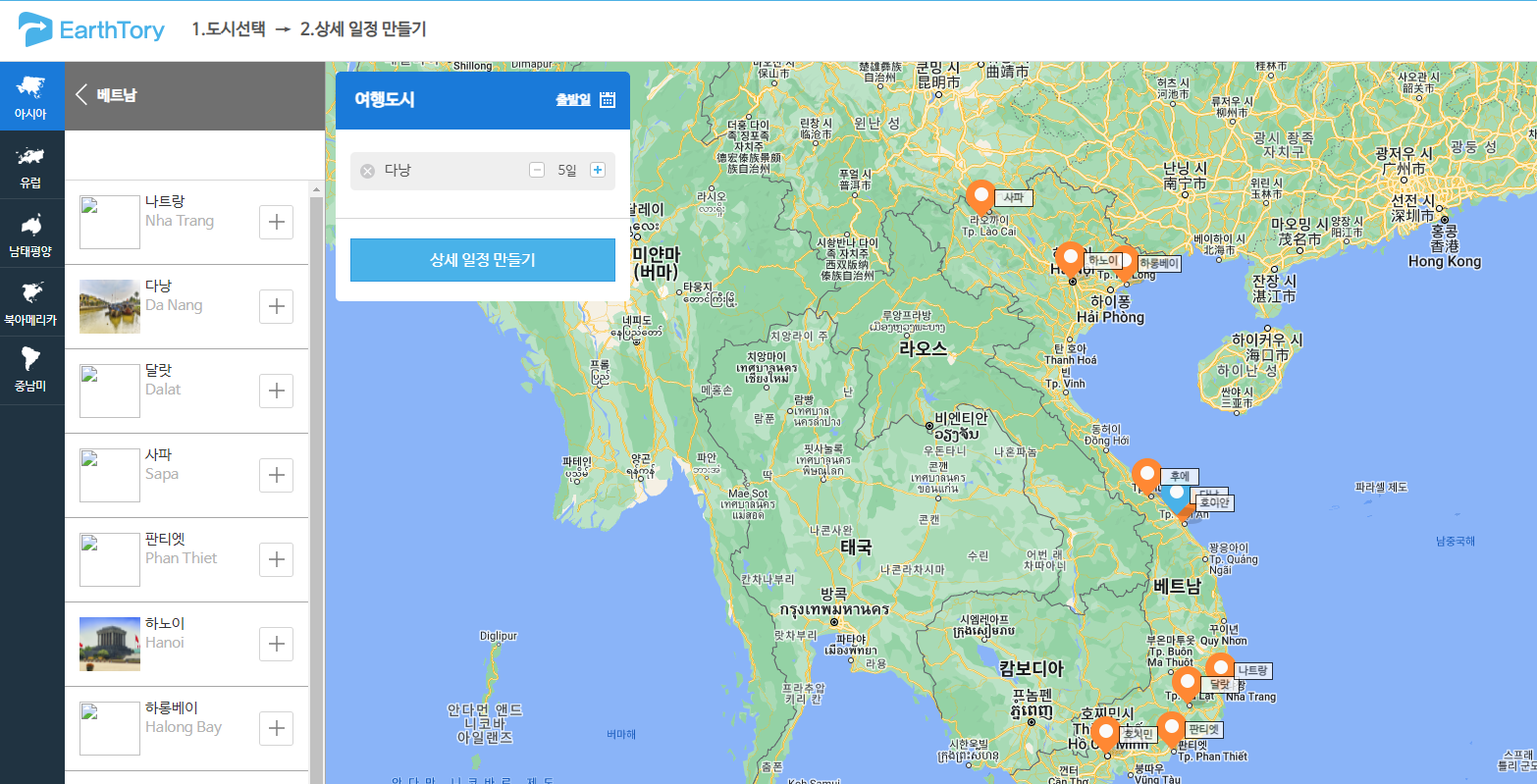Open the 나트랑 image placeholder
The height and width of the screenshot is (784, 1537).
tap(110, 222)
